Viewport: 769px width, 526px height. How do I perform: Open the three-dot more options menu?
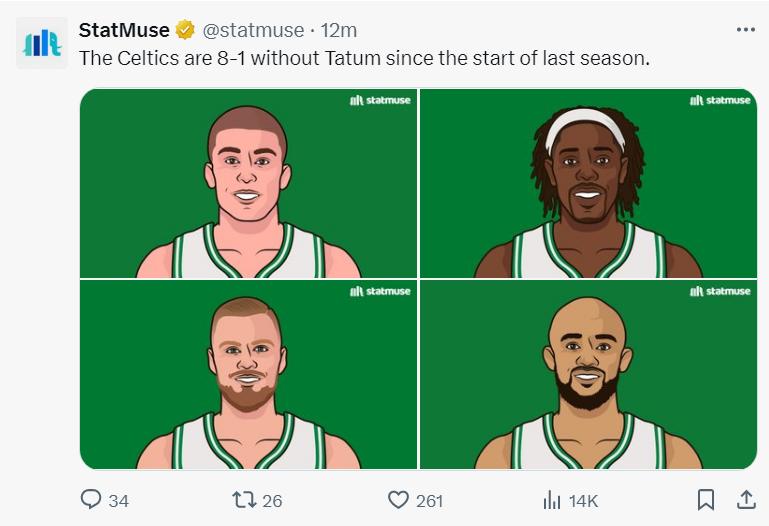click(x=745, y=30)
